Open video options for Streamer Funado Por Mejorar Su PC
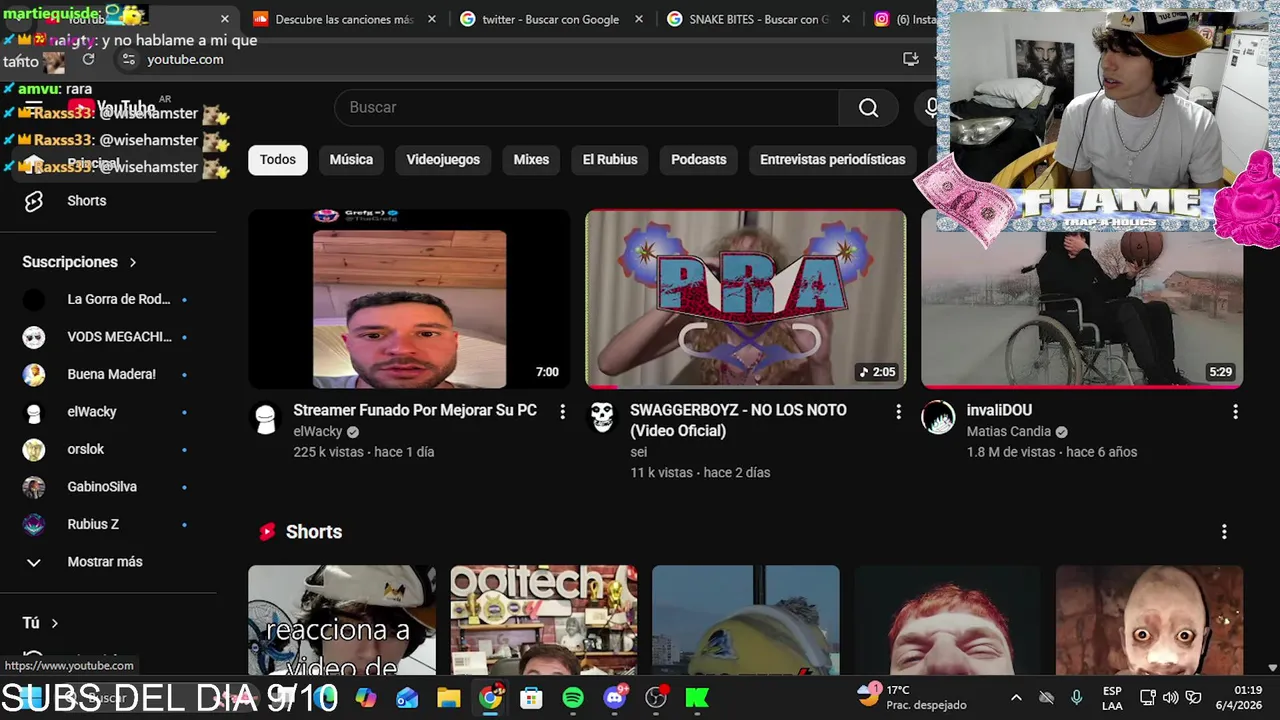The width and height of the screenshot is (1280, 720). click(562, 412)
